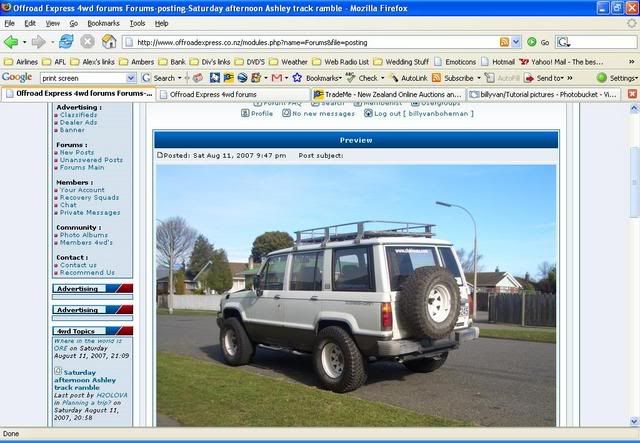Click the green Back arrow button
640x443 pixels.
click(11, 42)
